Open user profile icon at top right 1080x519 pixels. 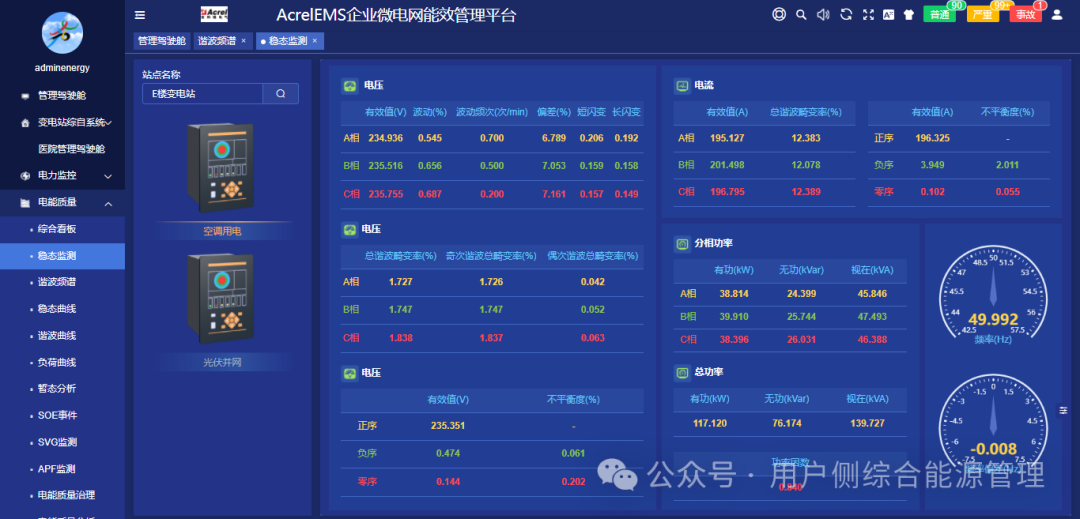tap(1057, 14)
